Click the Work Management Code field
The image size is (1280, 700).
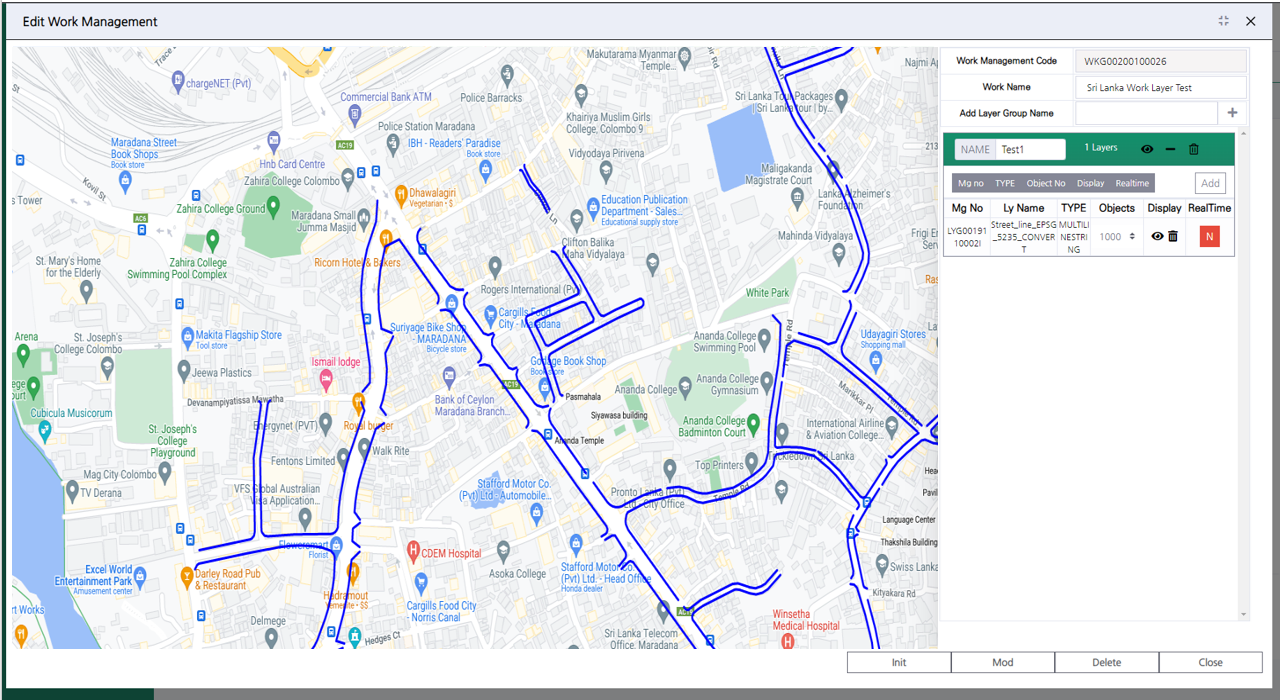[1161, 61]
